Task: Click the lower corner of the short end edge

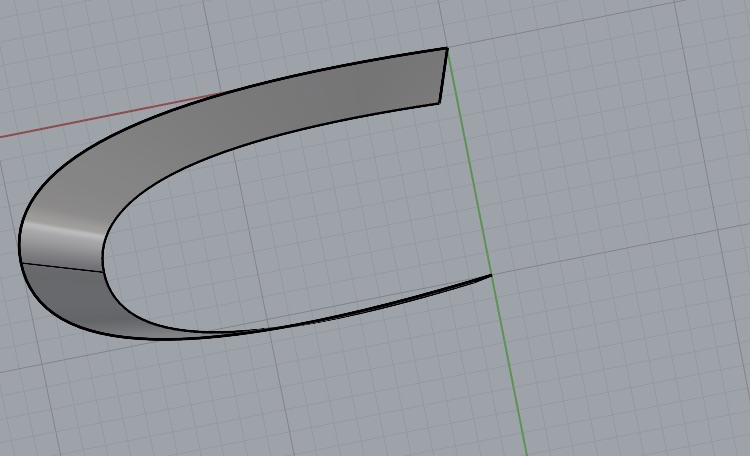Action: (x=439, y=102)
